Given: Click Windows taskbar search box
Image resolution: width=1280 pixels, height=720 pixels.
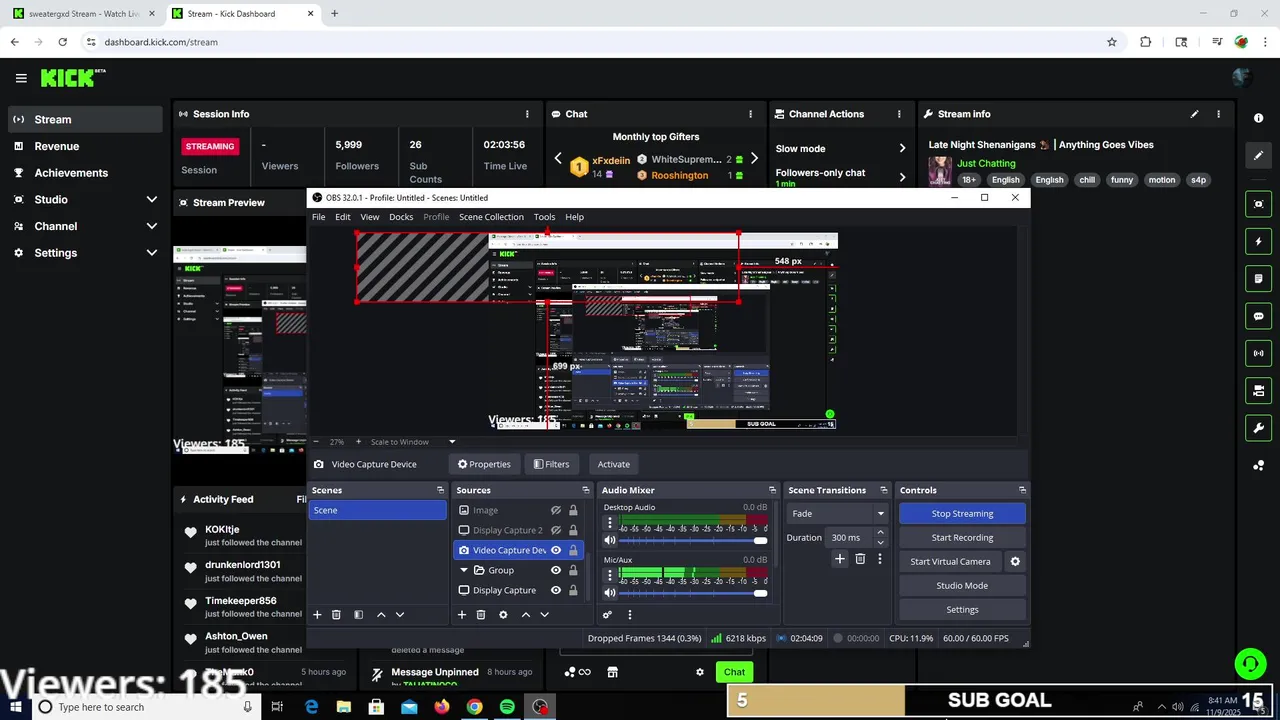Looking at the screenshot, I should [x=146, y=707].
